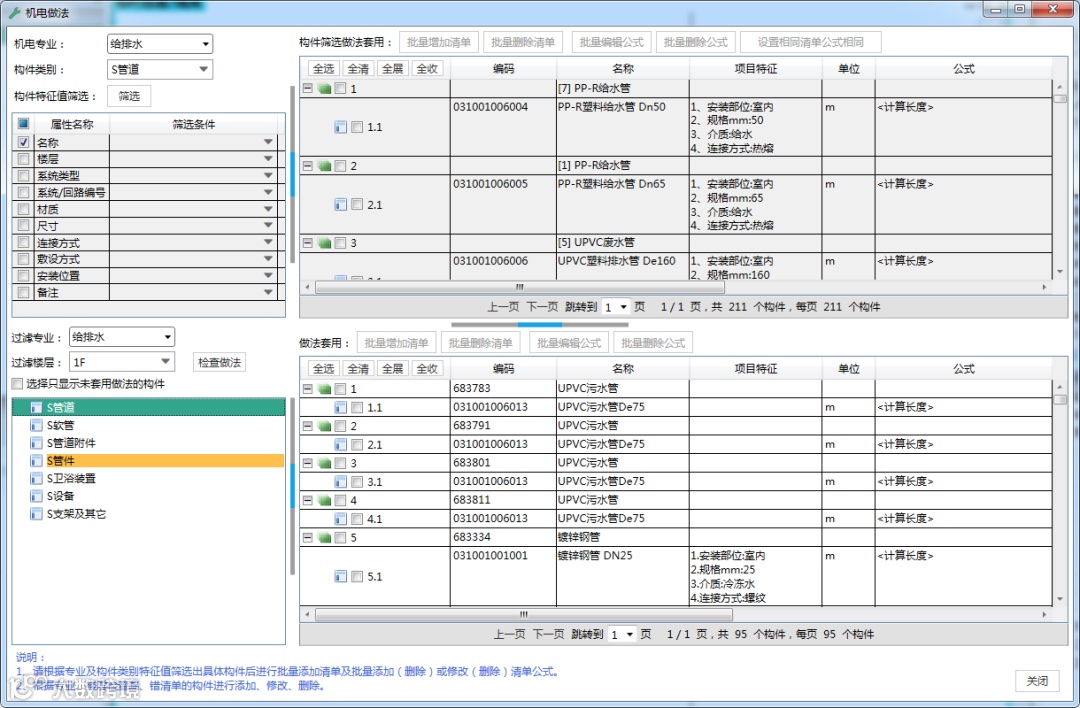Enable the 材质 attribute checkbox
This screenshot has height=708, width=1080.
pos(23,209)
